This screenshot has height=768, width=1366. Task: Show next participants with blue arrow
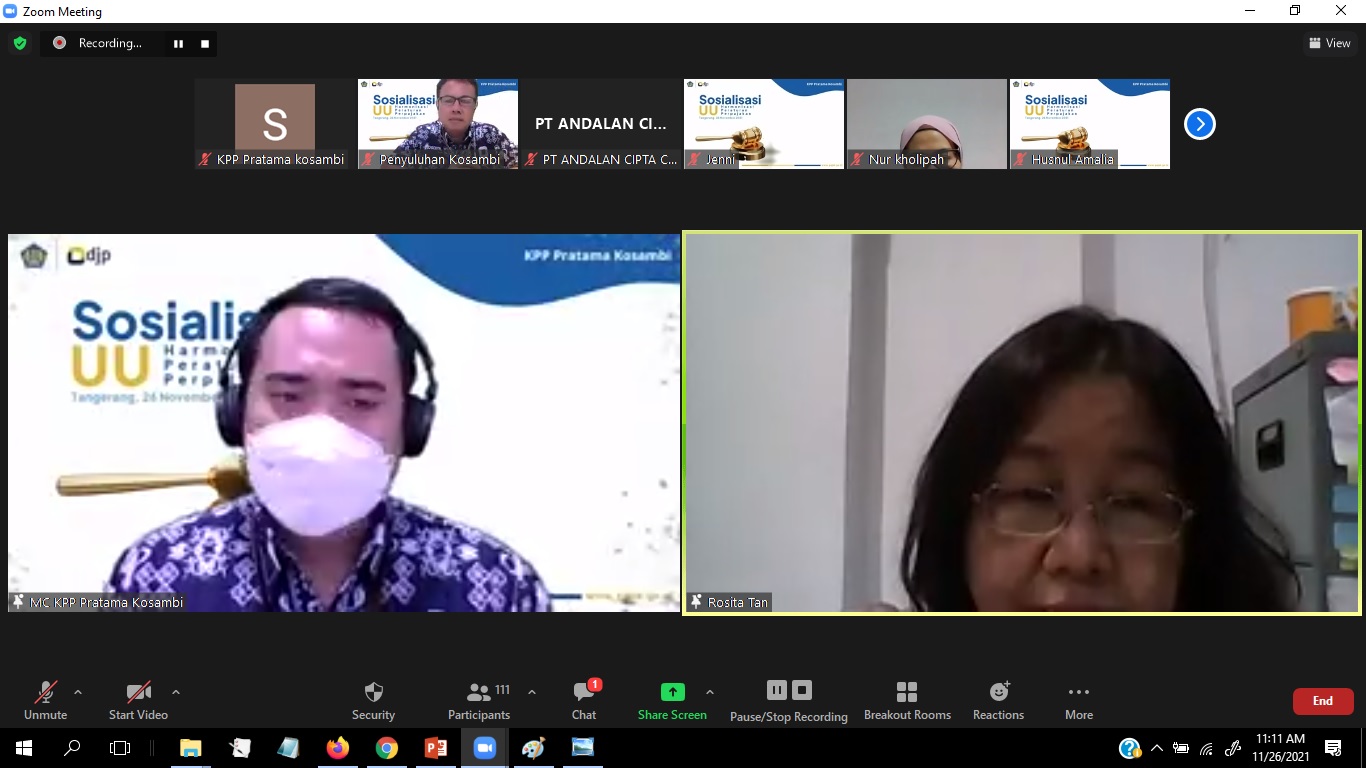tap(1199, 124)
